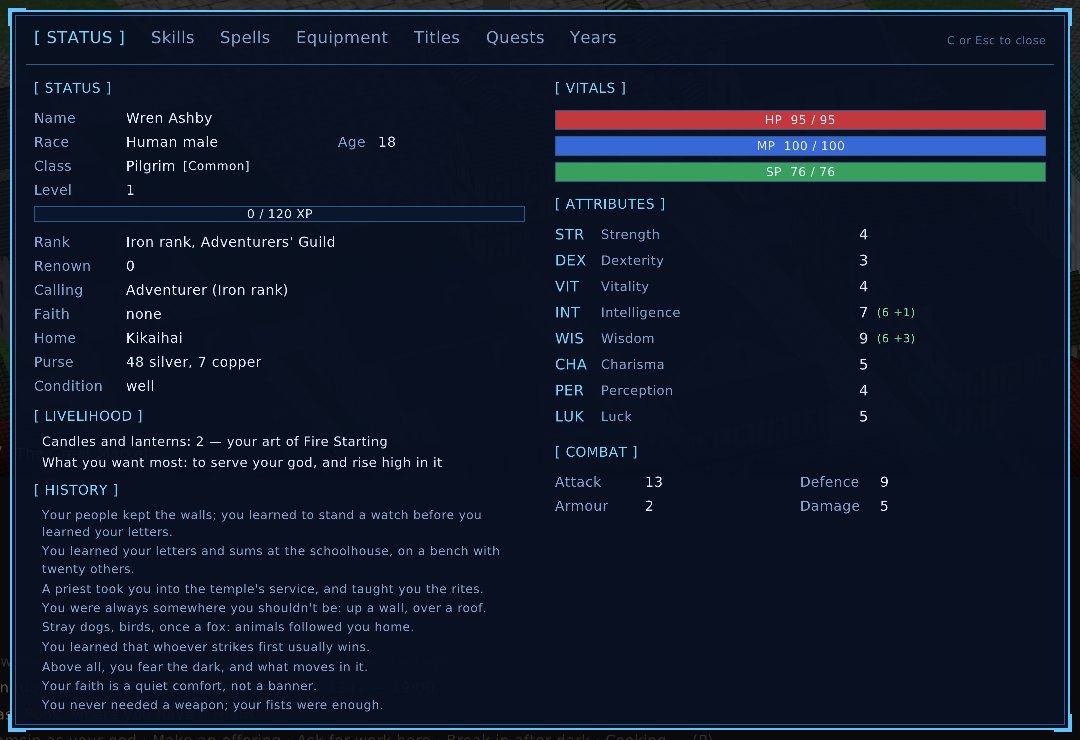Click 'Your people kept the walls' history line

point(262,524)
